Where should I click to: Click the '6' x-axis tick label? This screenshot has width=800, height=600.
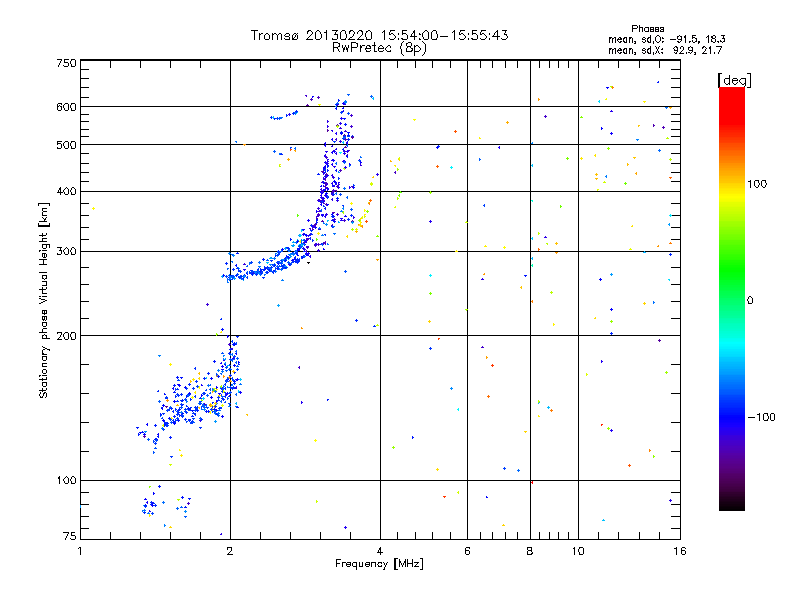467,551
